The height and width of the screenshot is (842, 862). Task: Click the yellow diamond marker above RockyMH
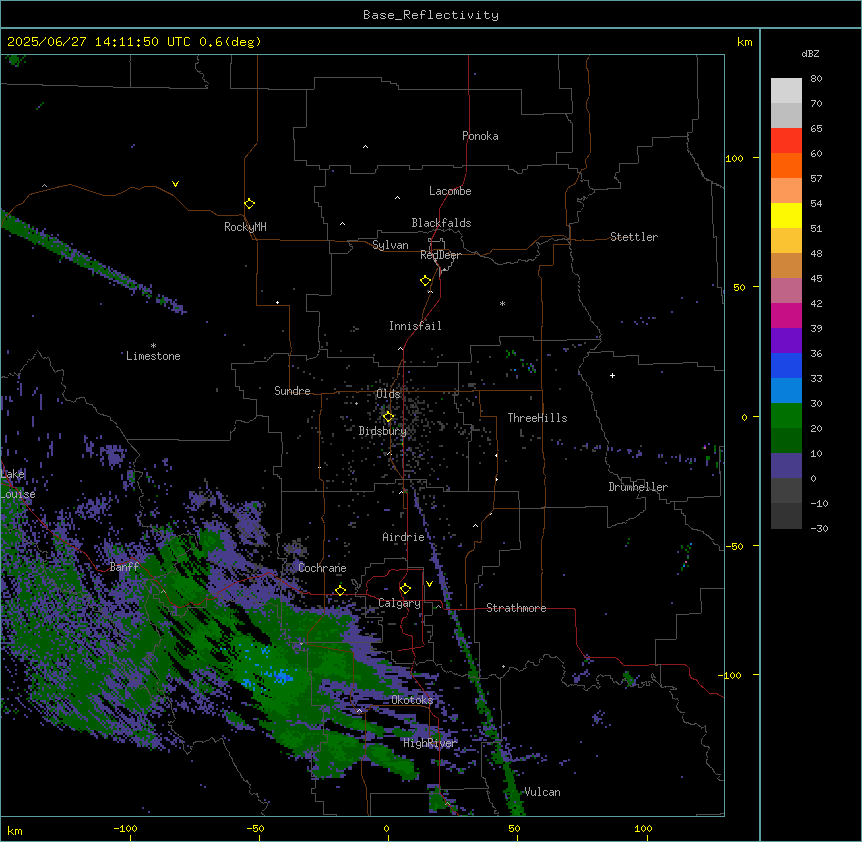click(249, 204)
